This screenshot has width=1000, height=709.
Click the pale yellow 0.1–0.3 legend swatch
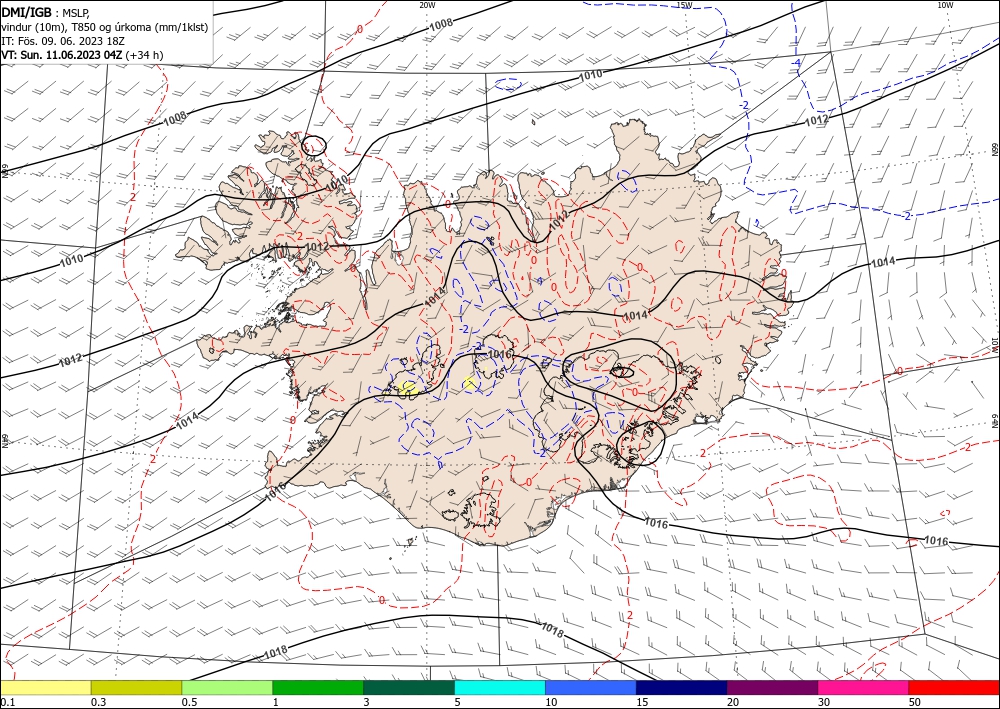coord(45,687)
